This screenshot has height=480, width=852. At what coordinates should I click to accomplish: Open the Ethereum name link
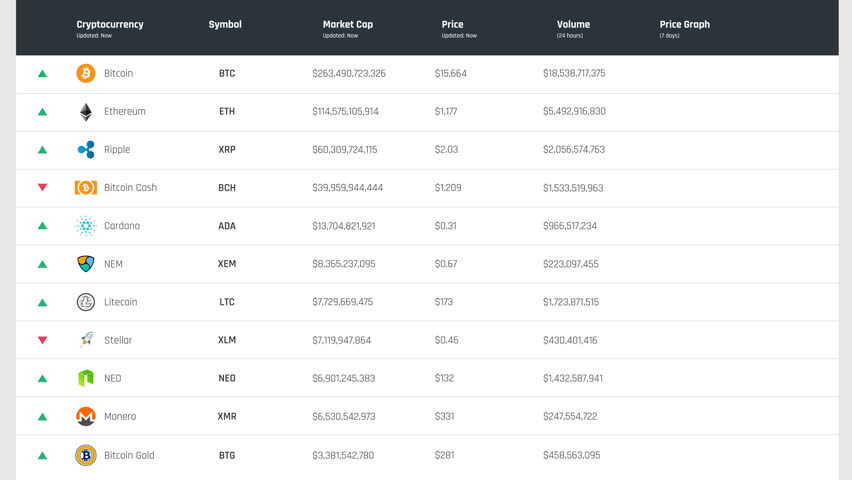coord(125,111)
